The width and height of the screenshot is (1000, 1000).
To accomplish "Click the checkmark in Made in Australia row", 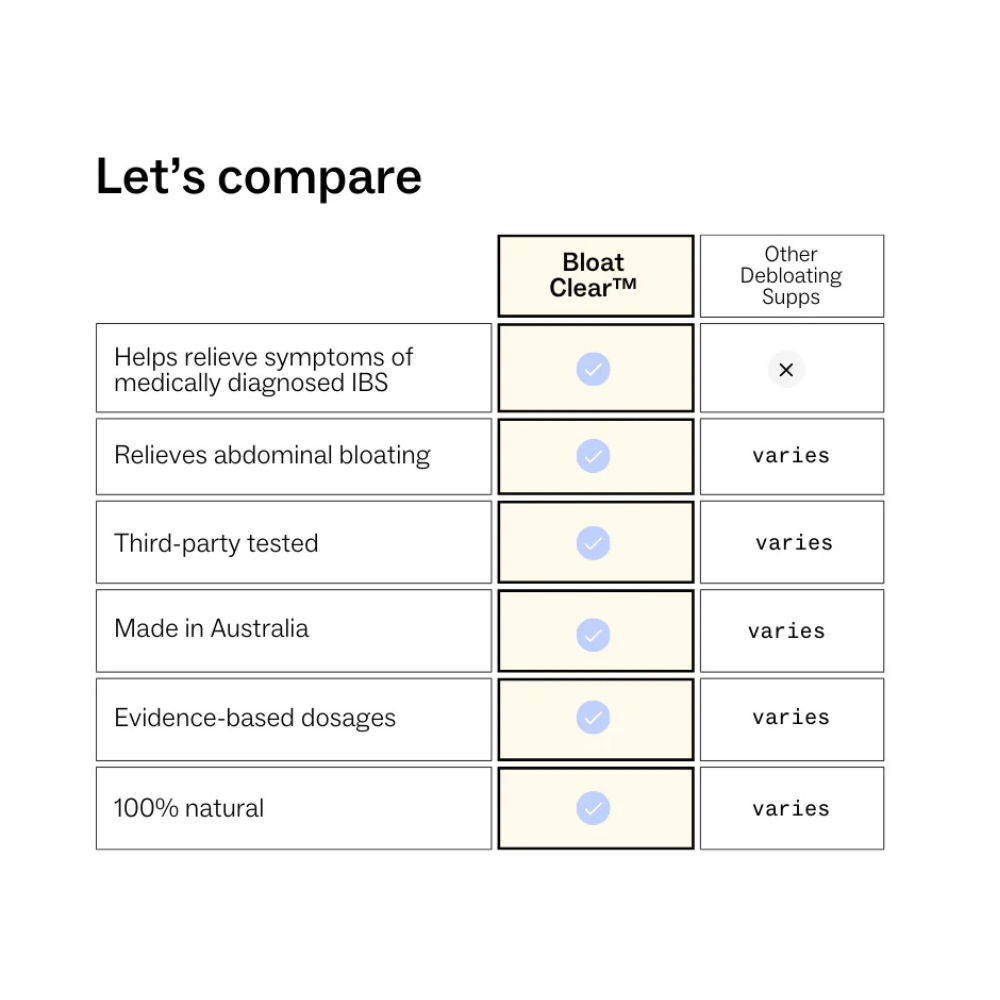I will tap(593, 635).
